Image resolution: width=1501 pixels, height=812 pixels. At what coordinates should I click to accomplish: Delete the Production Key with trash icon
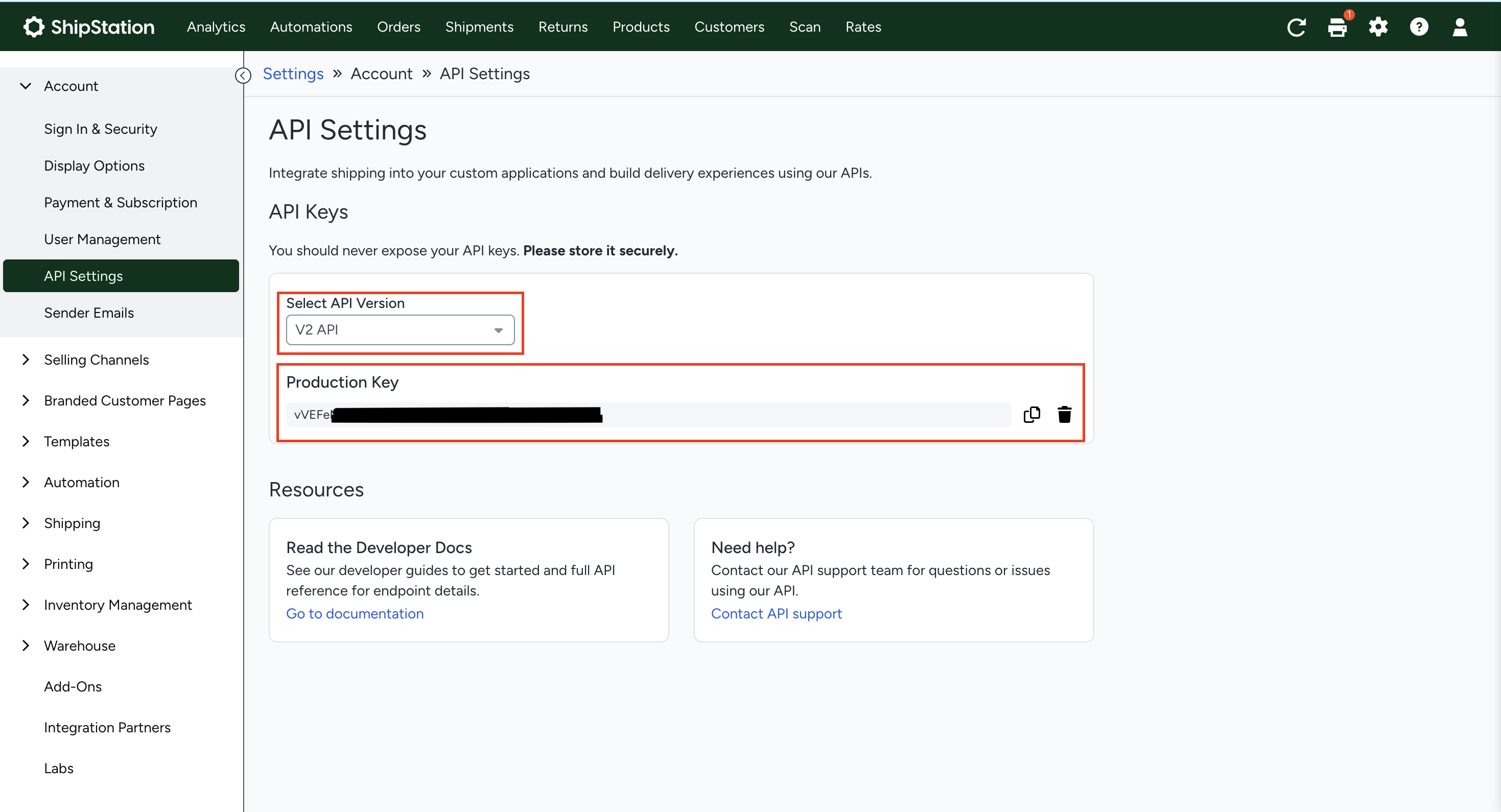click(x=1064, y=414)
